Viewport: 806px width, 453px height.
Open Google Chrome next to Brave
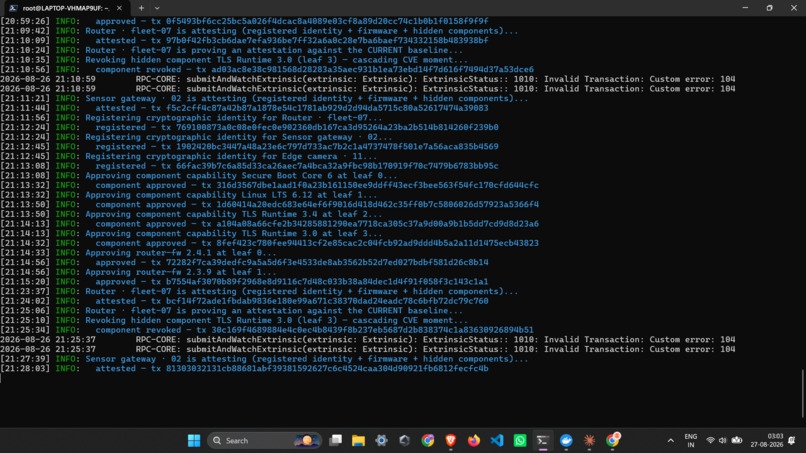click(x=428, y=441)
